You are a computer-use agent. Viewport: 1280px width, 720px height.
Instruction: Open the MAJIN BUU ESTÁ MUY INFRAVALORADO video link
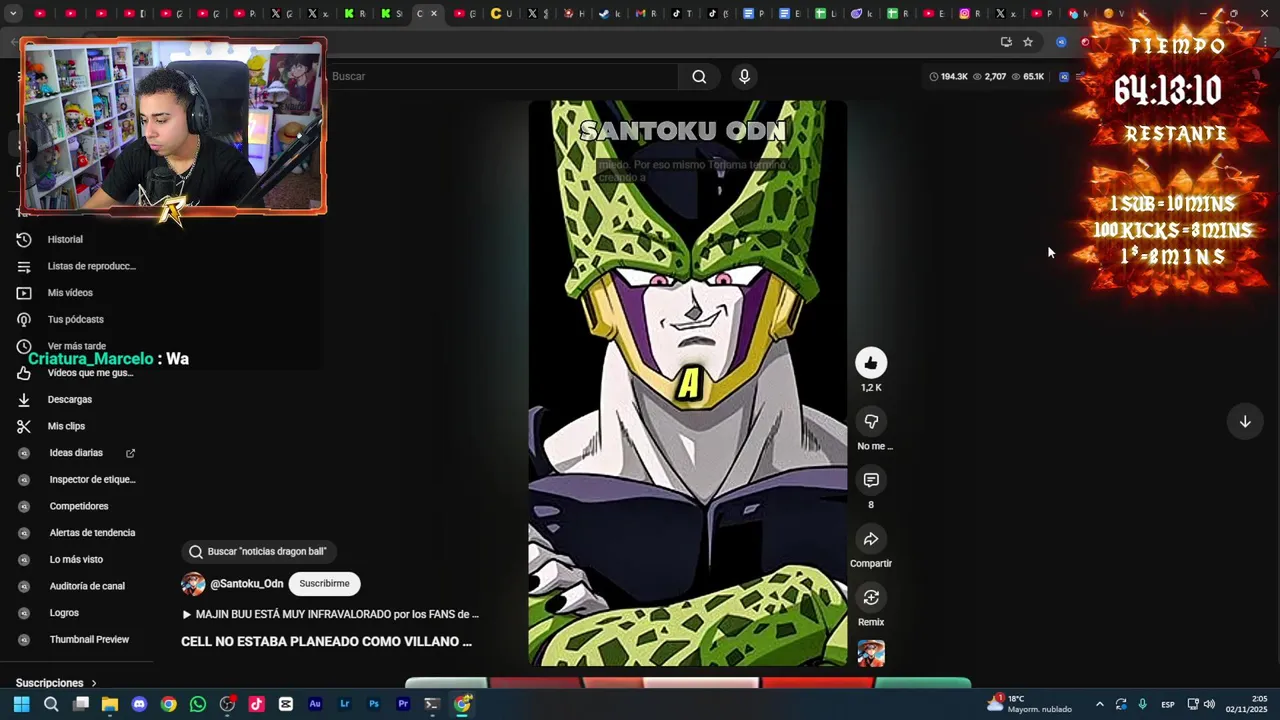click(x=330, y=614)
